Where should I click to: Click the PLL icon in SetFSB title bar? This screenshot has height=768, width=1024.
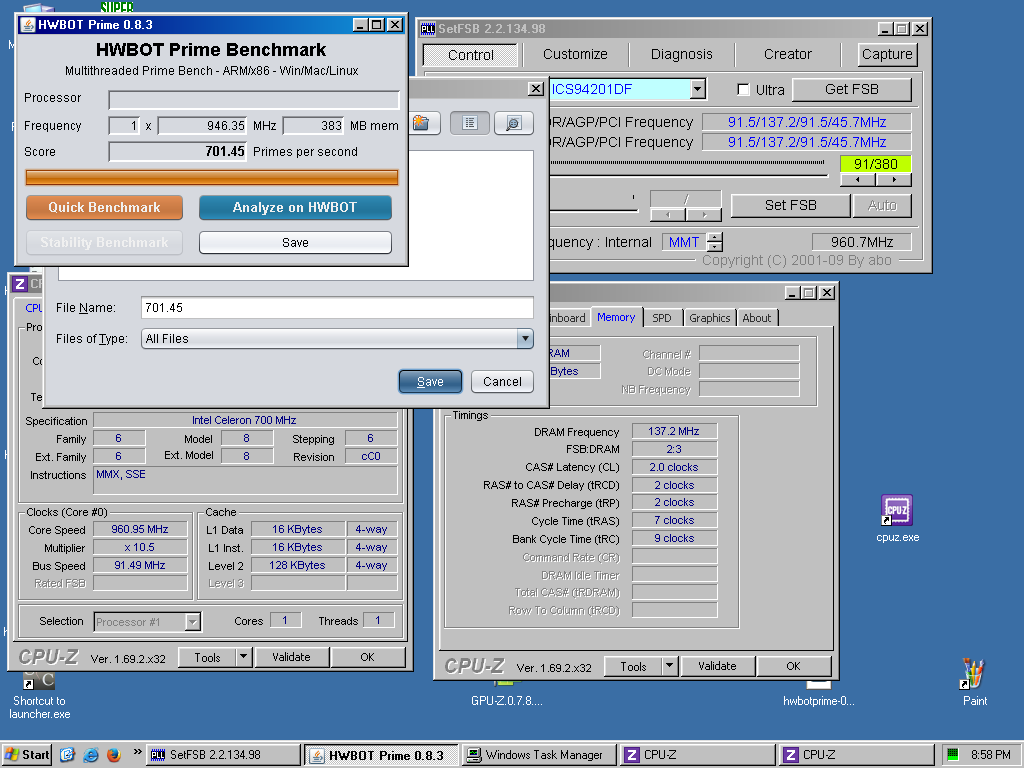point(428,29)
